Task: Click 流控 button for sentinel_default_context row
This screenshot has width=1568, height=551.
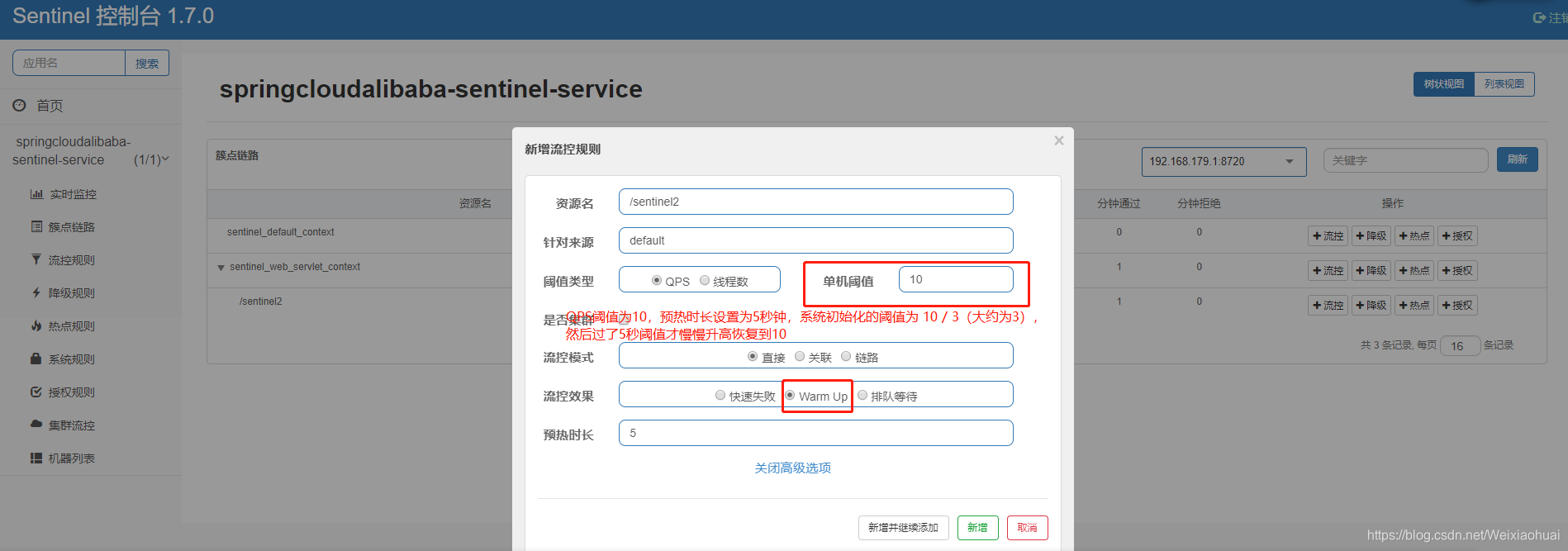Action: coord(1328,236)
